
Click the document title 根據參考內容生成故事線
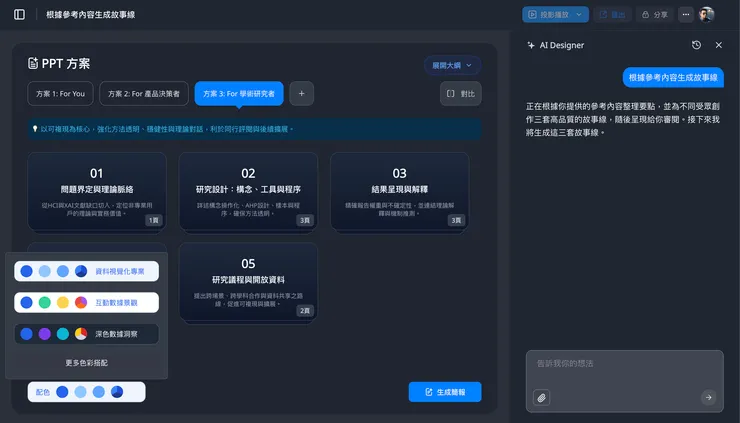[x=91, y=15]
